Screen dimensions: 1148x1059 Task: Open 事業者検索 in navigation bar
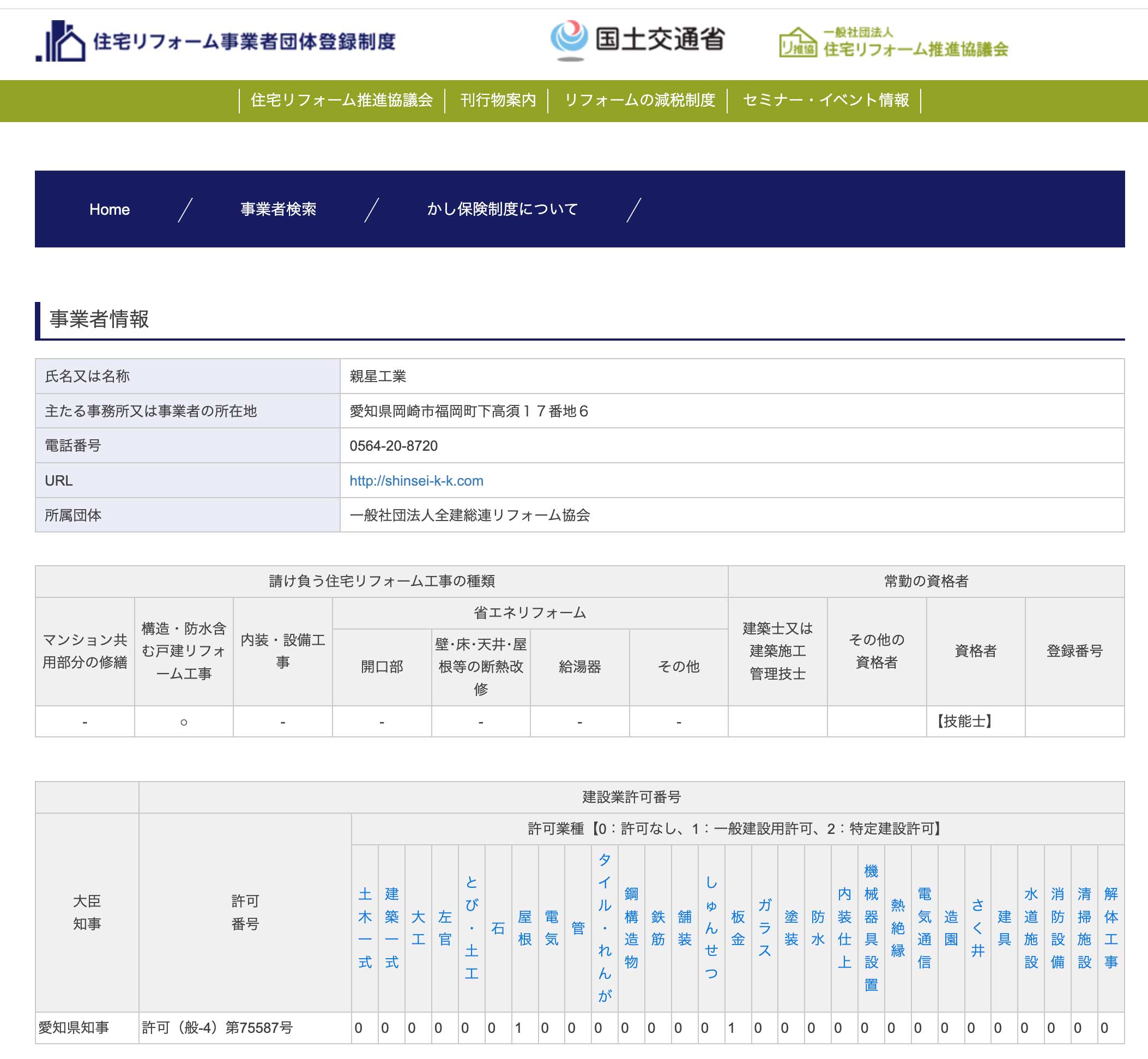click(278, 209)
